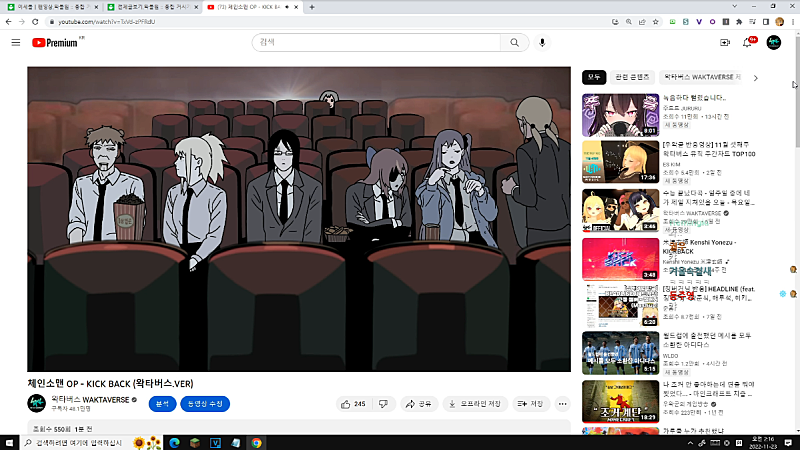Open more actions three-dot menu under video
Viewport: 800px width, 450px height.
point(562,404)
